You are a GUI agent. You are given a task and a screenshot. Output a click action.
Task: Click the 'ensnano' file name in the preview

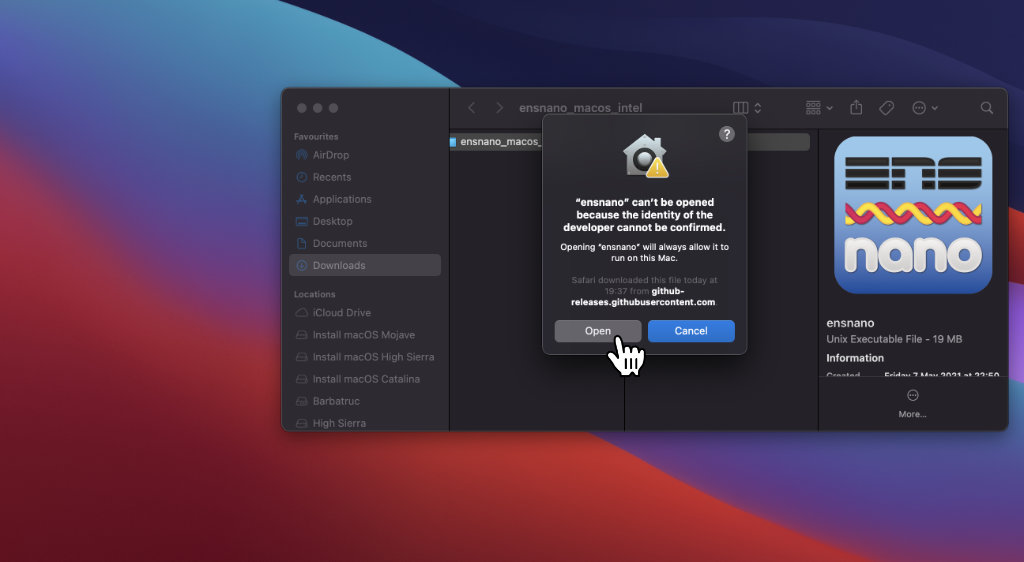point(850,322)
